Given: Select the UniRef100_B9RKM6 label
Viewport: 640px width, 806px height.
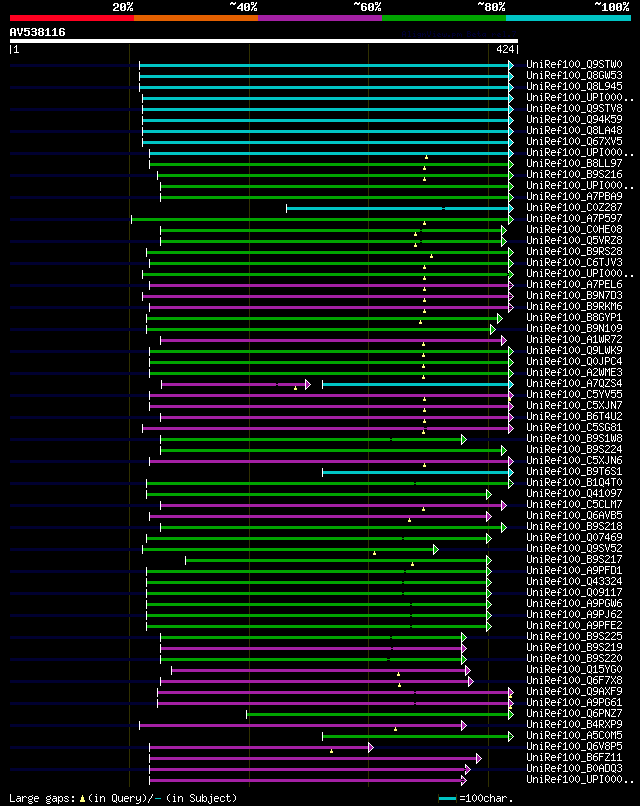Looking at the screenshot, I should coord(574,306).
